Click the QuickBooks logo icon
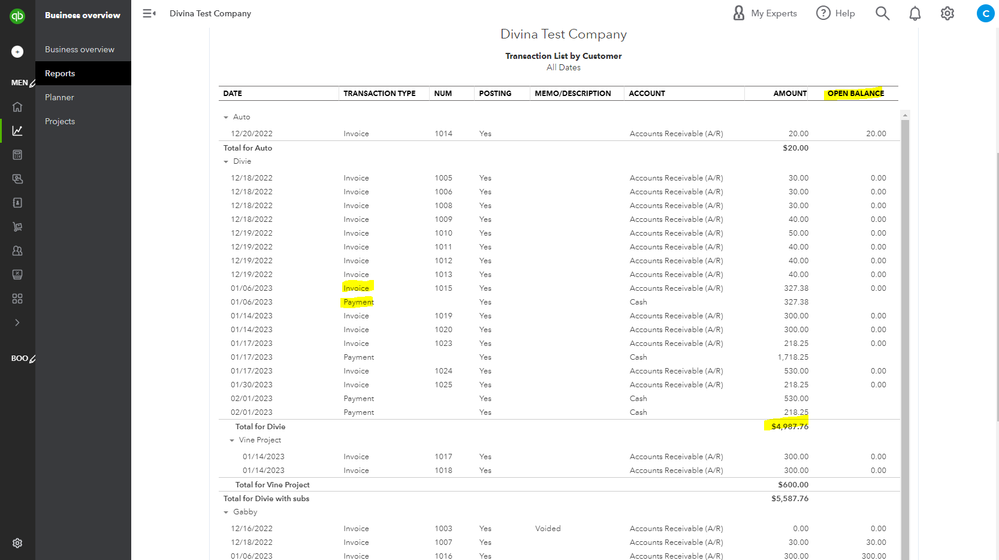The width and height of the screenshot is (999, 560). 17,16
